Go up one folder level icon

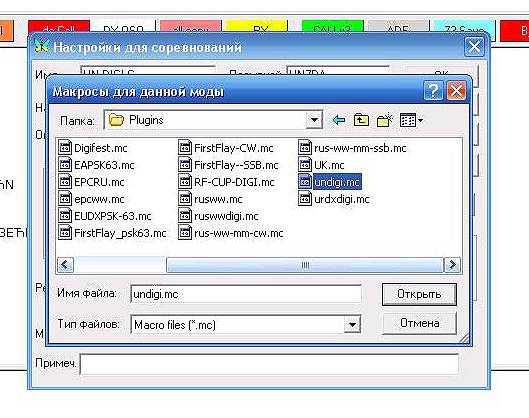[x=361, y=120]
